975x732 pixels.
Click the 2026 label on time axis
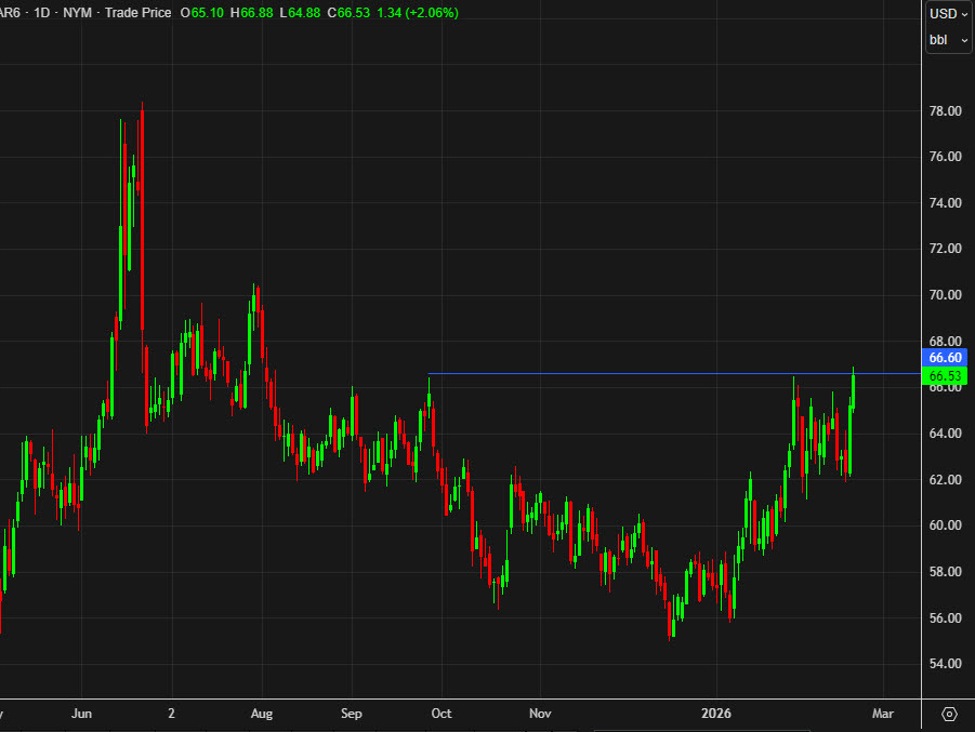[x=716, y=714]
